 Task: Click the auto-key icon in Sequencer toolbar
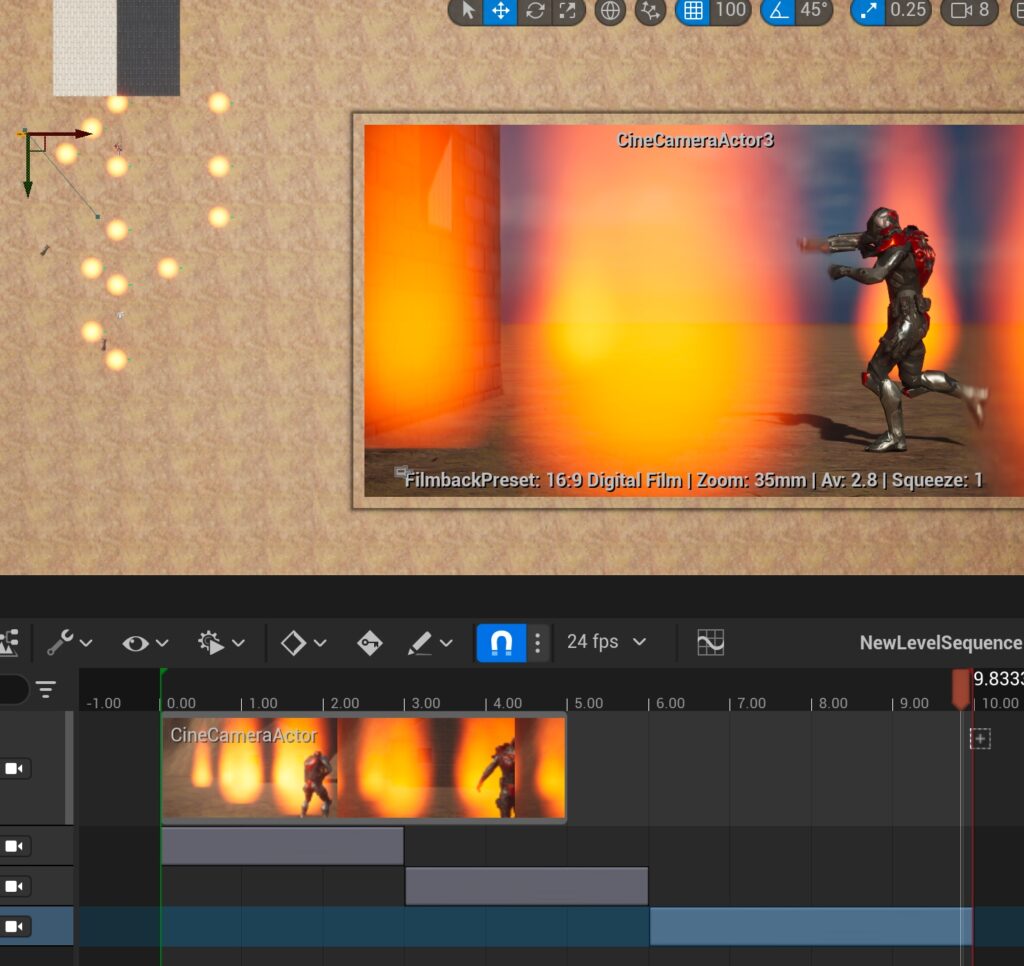(x=369, y=643)
